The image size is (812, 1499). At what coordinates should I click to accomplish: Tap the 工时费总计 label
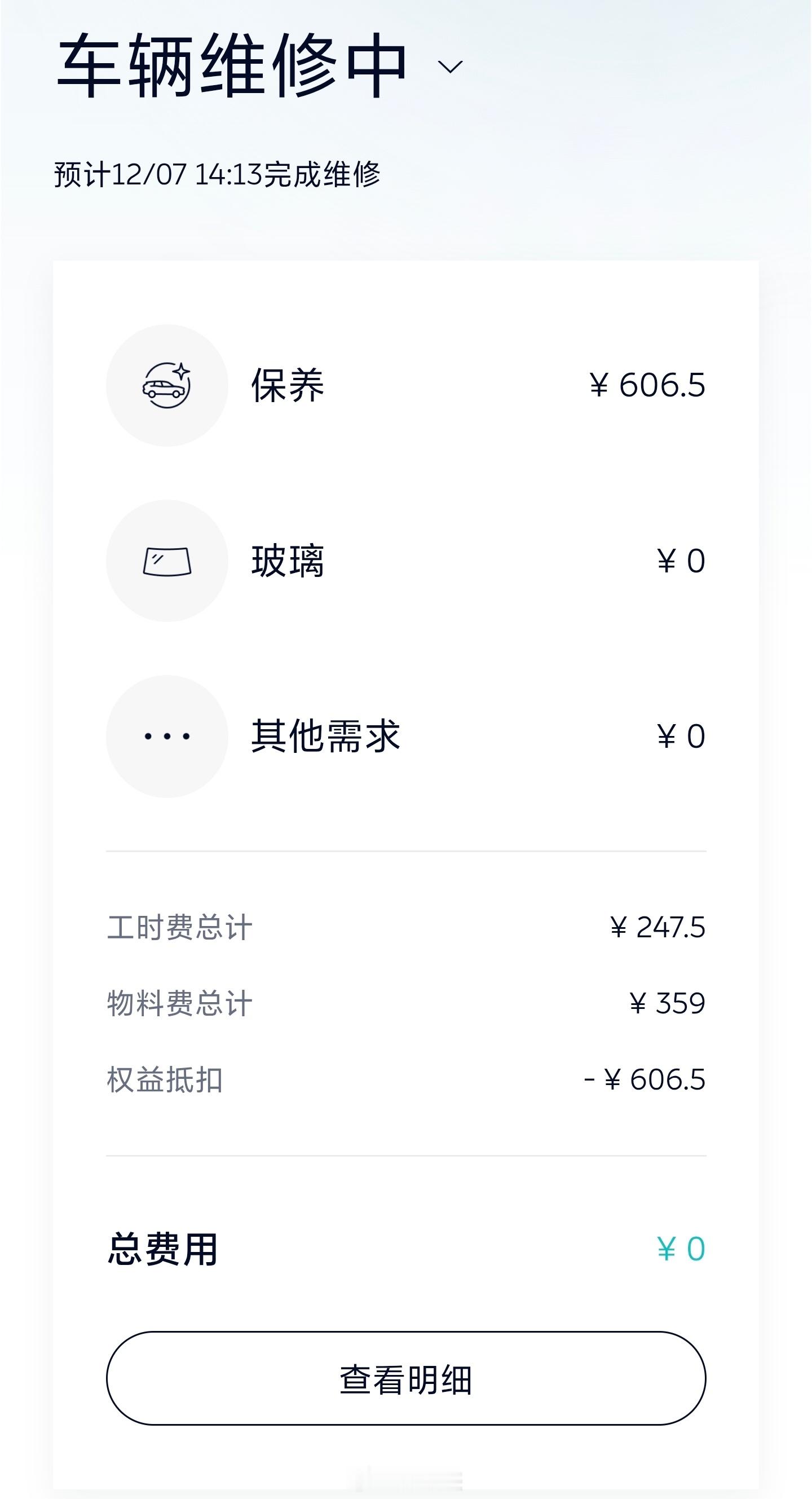180,928
